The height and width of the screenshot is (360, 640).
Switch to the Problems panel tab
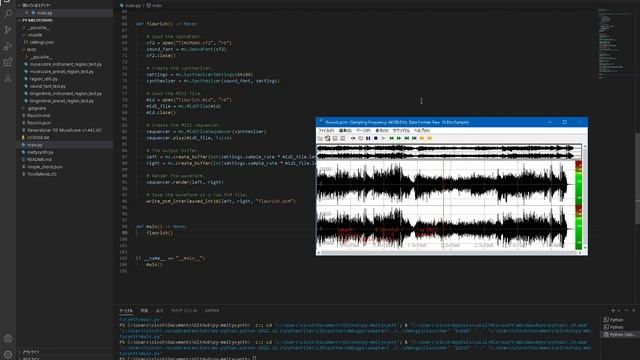[144, 311]
